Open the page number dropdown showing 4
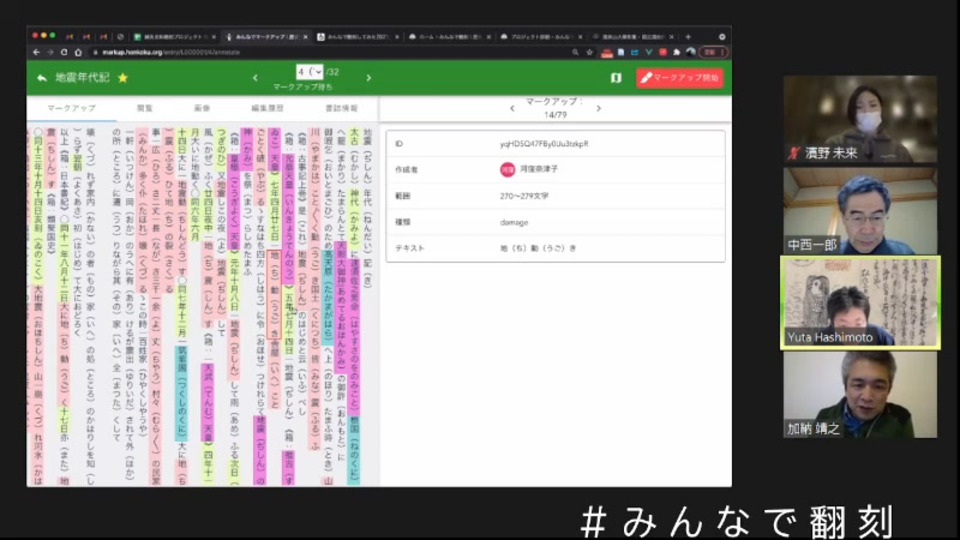The height and width of the screenshot is (540, 960). pos(309,72)
